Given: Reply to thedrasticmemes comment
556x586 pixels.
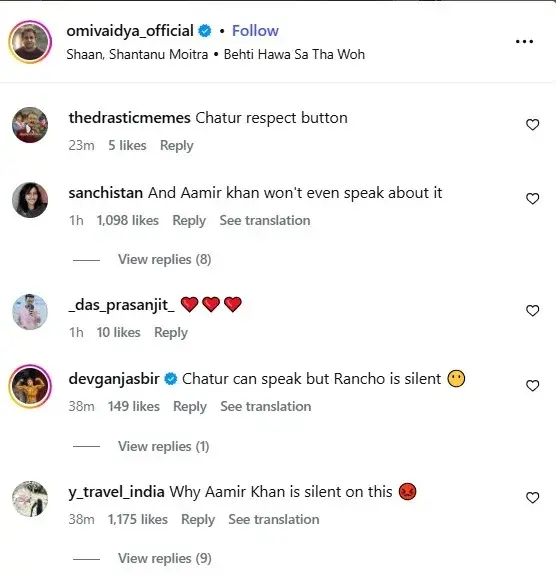Looking at the screenshot, I should (177, 145).
